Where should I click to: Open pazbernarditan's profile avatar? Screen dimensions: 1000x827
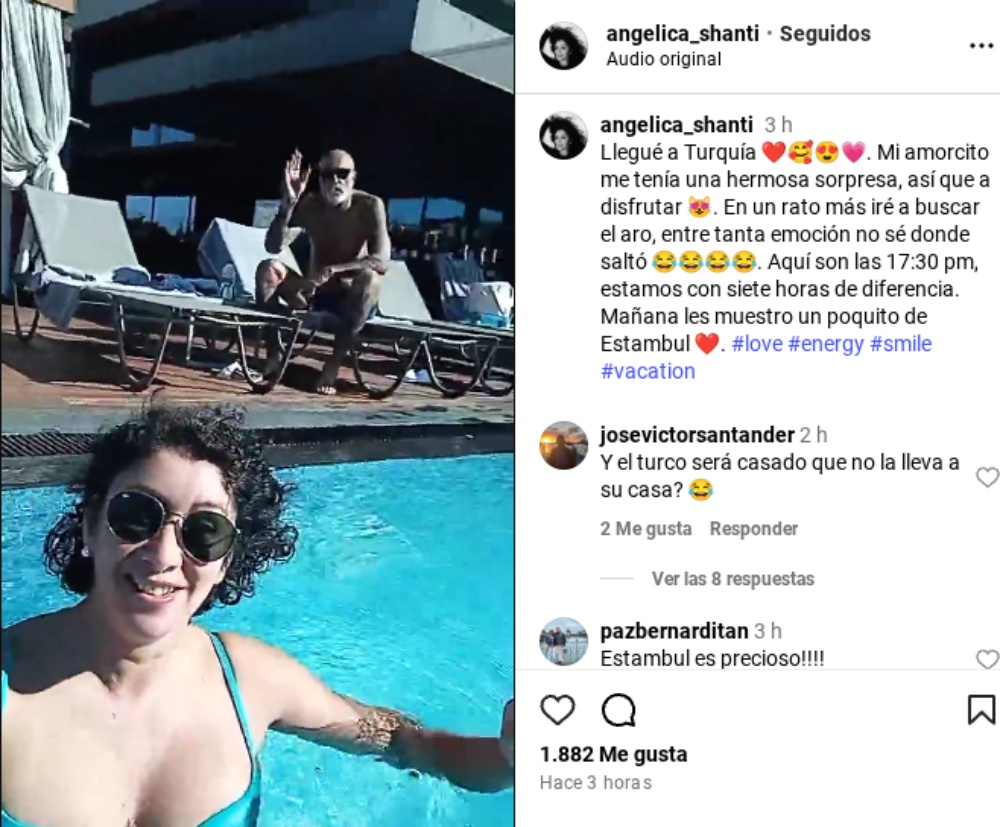click(563, 641)
